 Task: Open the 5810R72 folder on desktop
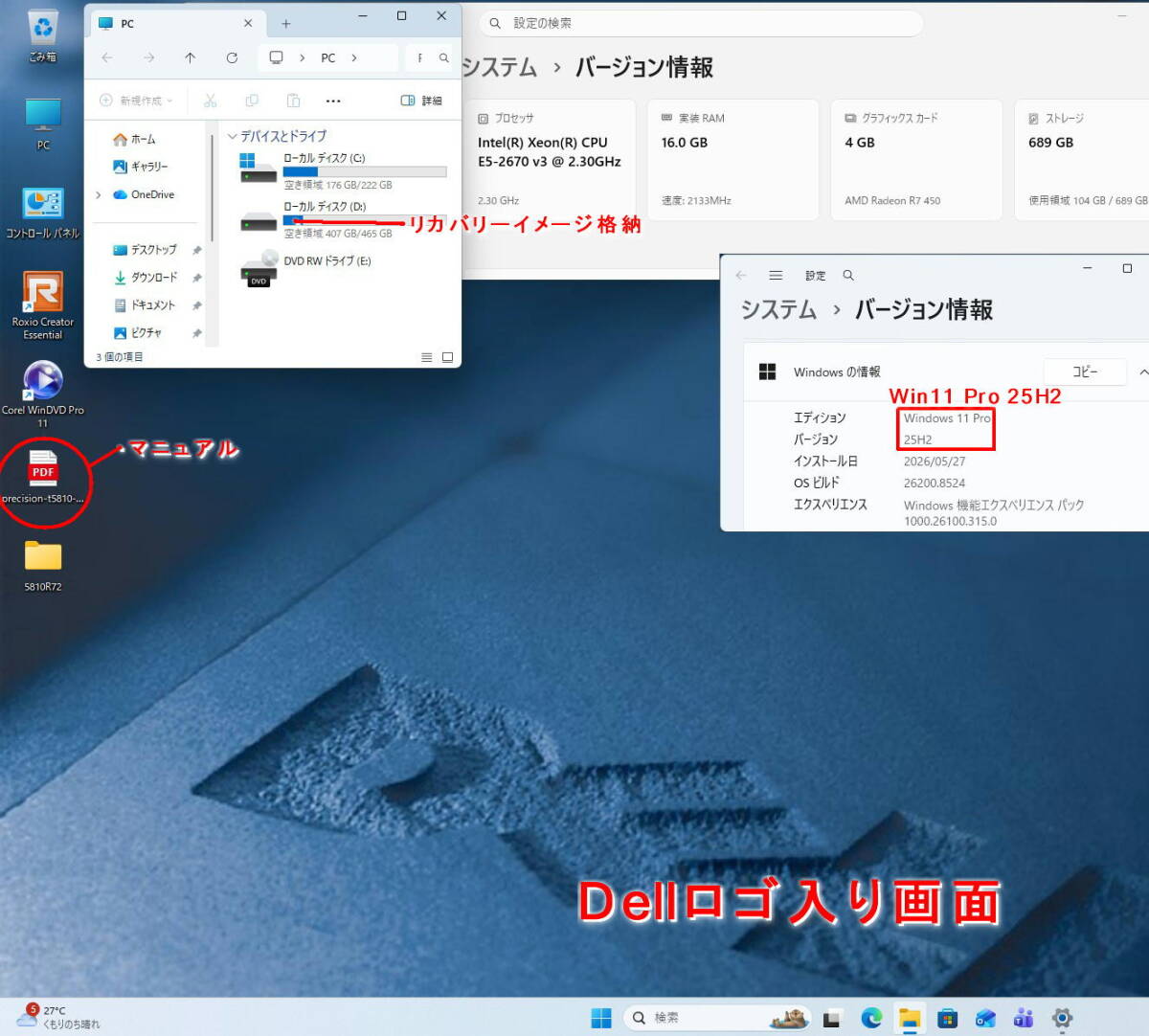coord(43,564)
